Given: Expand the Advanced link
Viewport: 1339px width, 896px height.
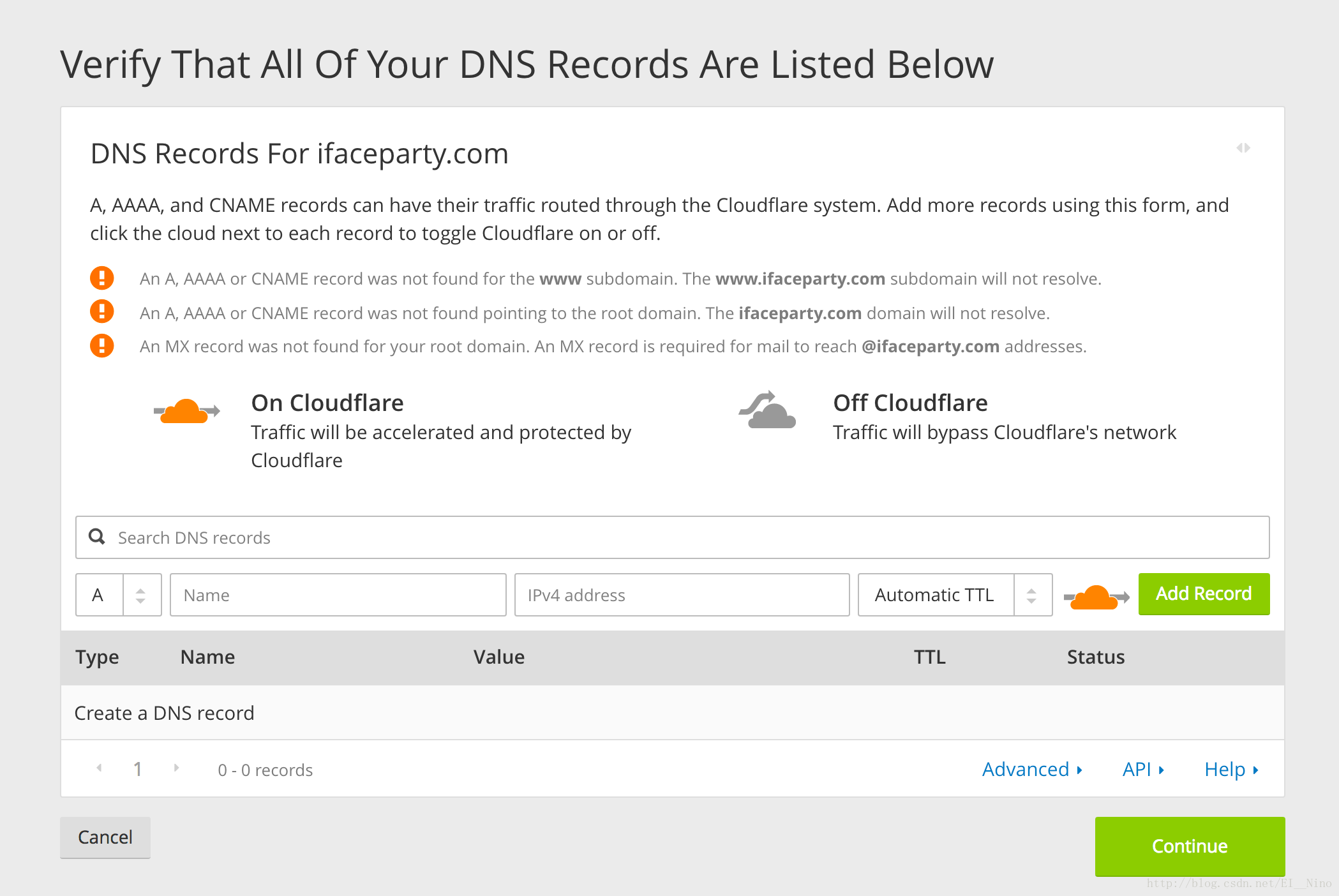Looking at the screenshot, I should 1032,770.
